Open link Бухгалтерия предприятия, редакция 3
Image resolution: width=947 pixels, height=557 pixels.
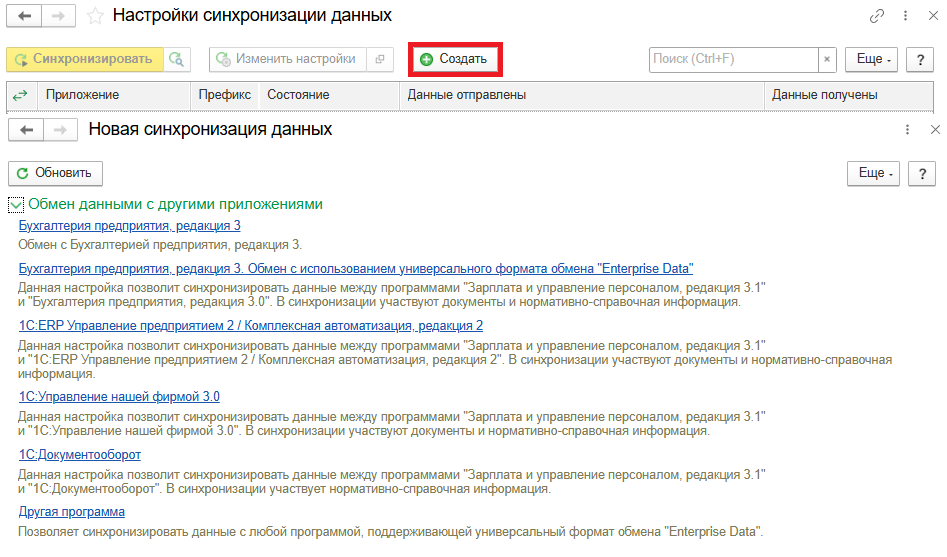click(x=129, y=226)
